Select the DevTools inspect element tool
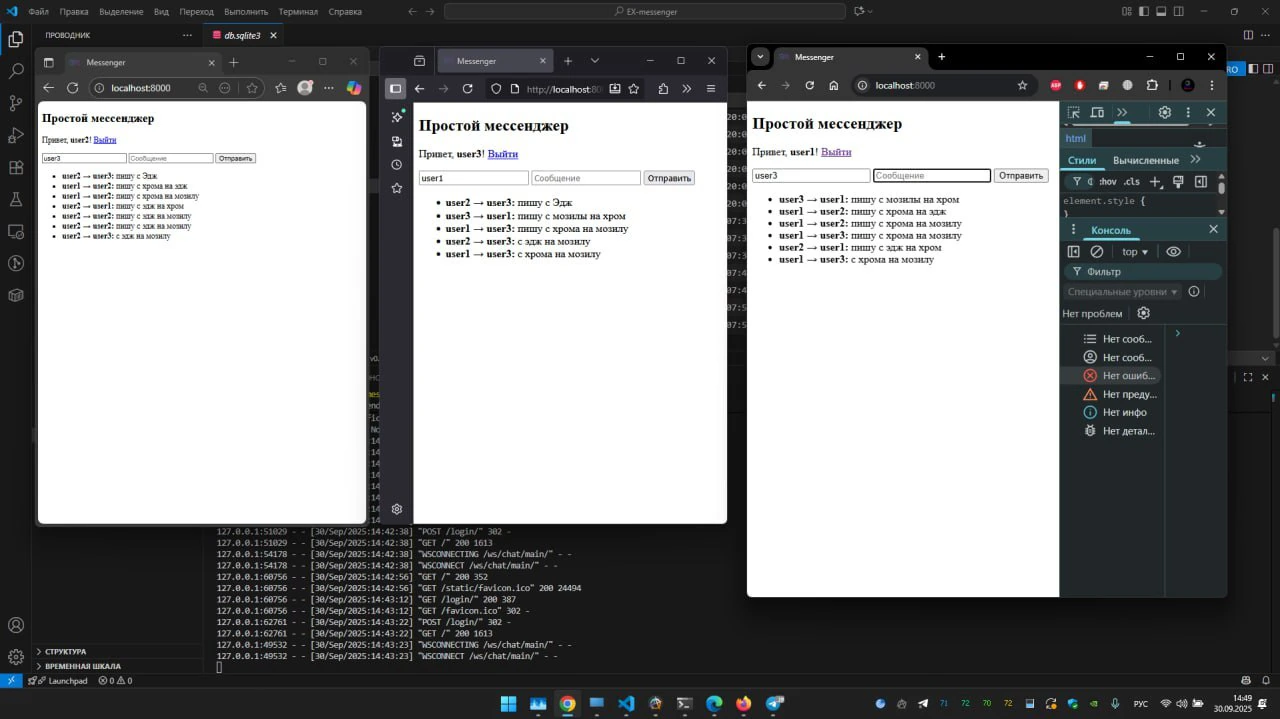 (x=1074, y=113)
